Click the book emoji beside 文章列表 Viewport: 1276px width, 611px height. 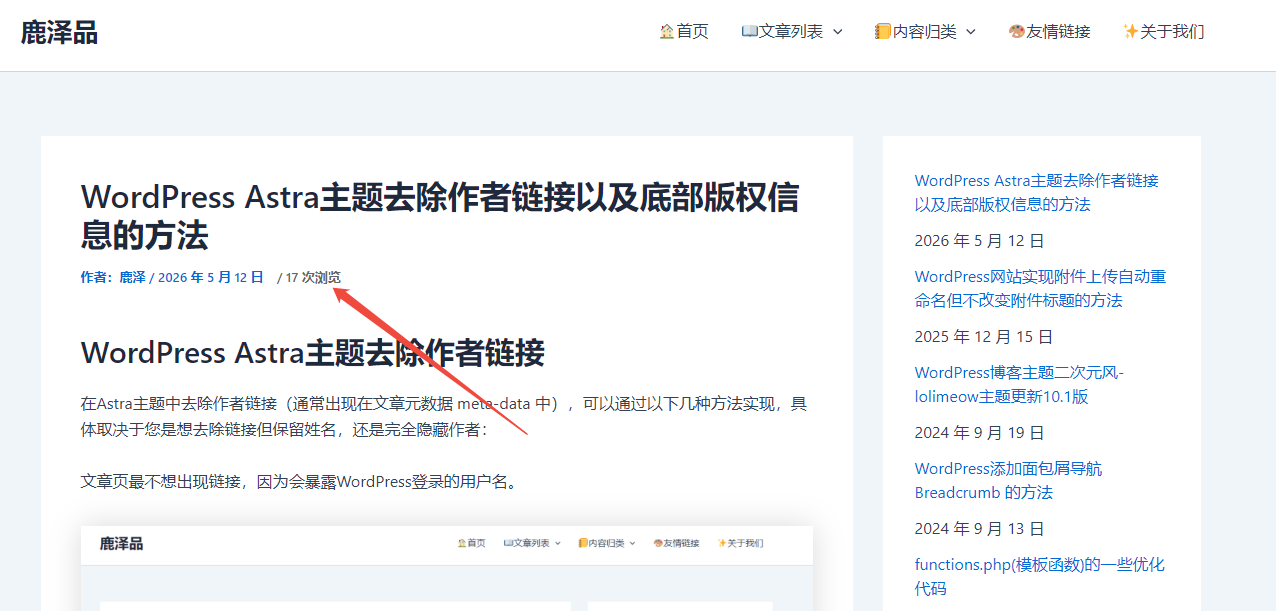pos(749,32)
